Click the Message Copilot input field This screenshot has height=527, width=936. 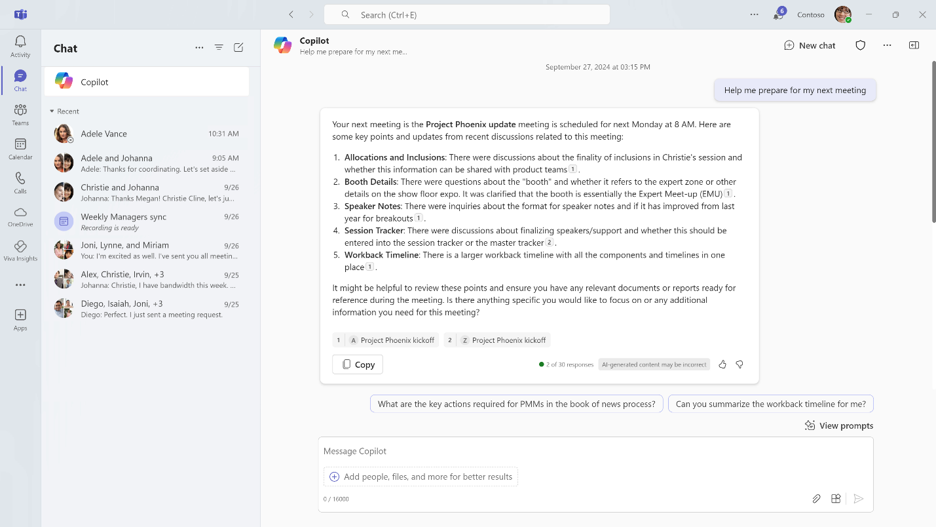[x=595, y=451]
